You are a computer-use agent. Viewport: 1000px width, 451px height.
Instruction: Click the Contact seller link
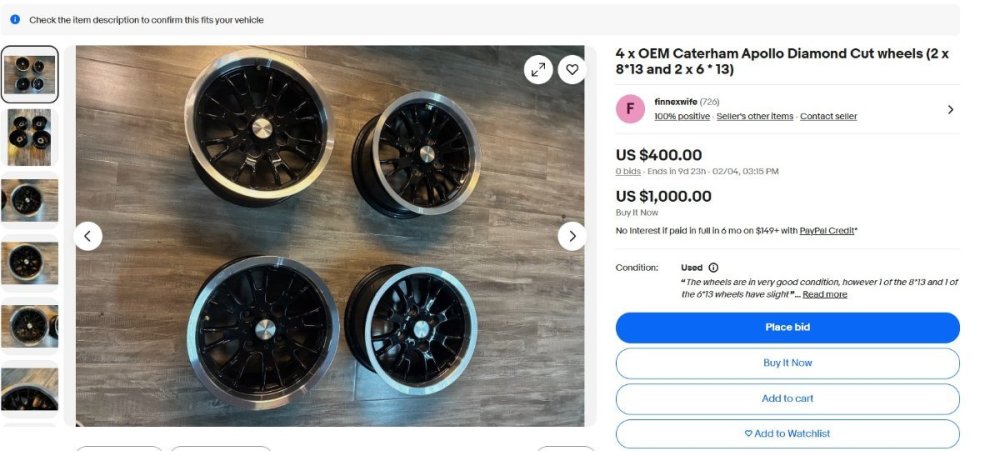(828, 117)
